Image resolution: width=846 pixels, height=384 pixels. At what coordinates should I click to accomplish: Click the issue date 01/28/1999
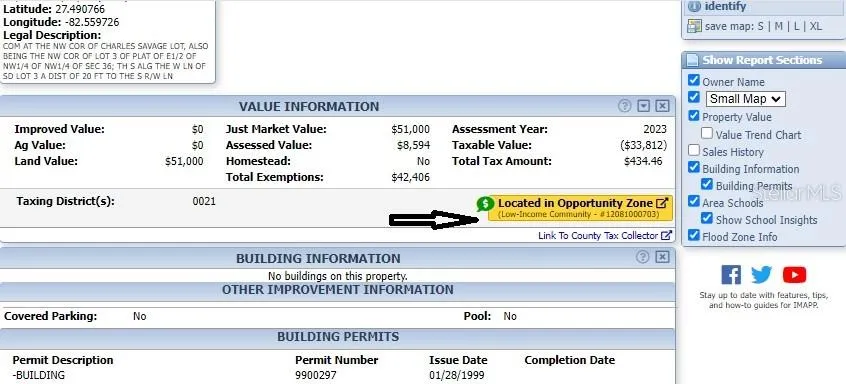pyautogui.click(x=457, y=375)
